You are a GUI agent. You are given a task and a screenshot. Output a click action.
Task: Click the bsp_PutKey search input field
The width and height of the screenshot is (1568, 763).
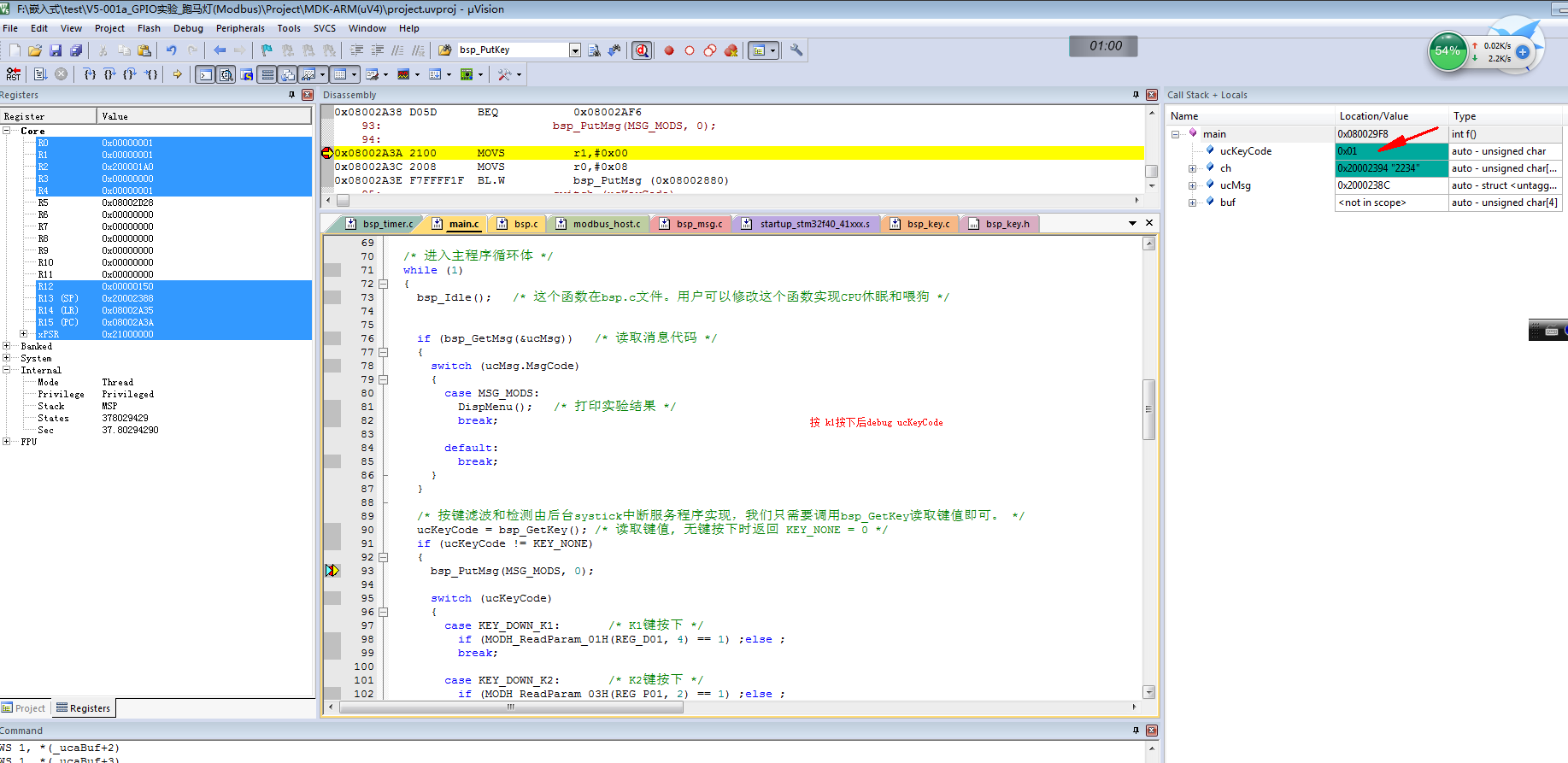pyautogui.click(x=513, y=50)
